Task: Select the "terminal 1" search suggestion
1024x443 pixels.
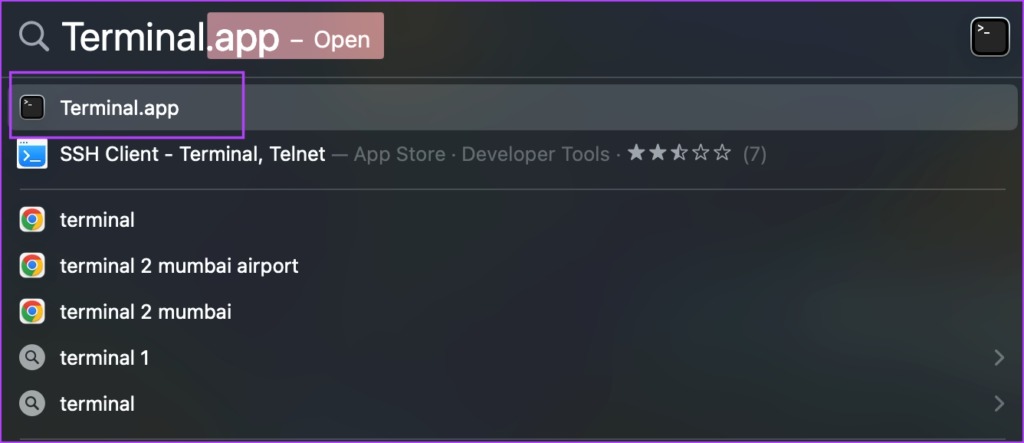Action: (x=104, y=358)
